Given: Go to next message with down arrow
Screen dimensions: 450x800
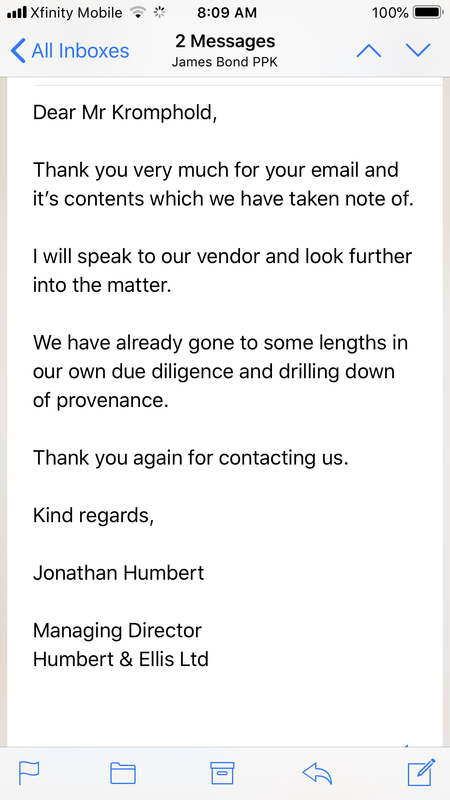Looking at the screenshot, I should click(x=418, y=50).
